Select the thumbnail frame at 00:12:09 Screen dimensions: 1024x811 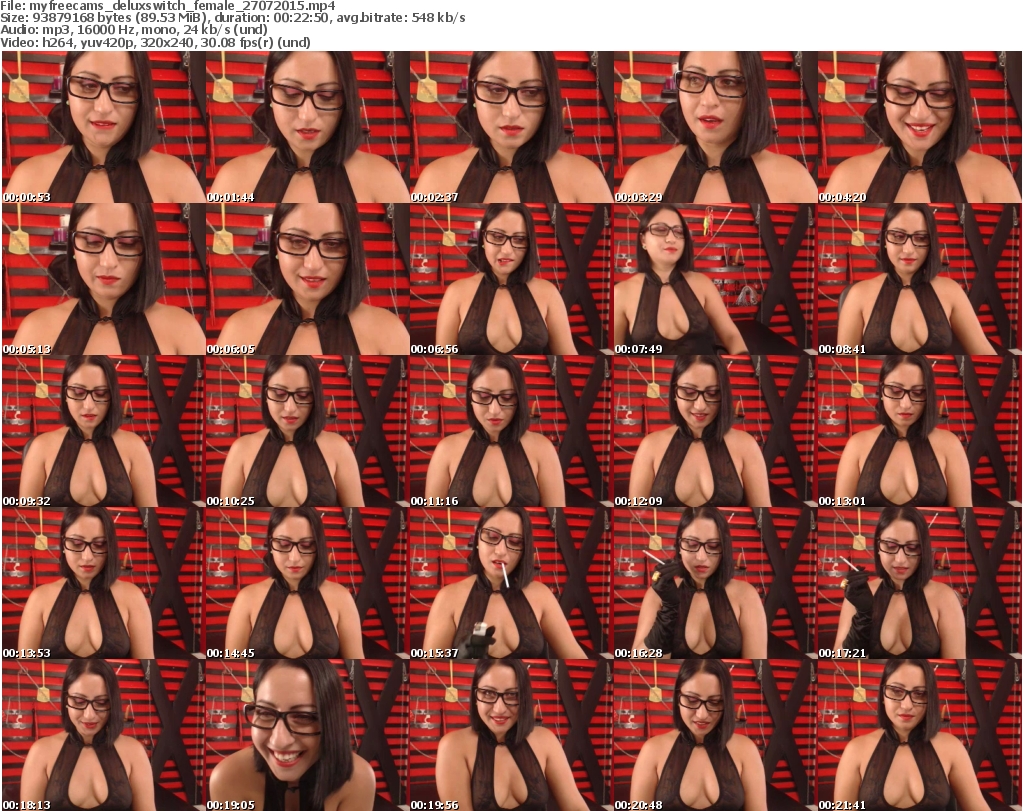pyautogui.click(x=715, y=432)
